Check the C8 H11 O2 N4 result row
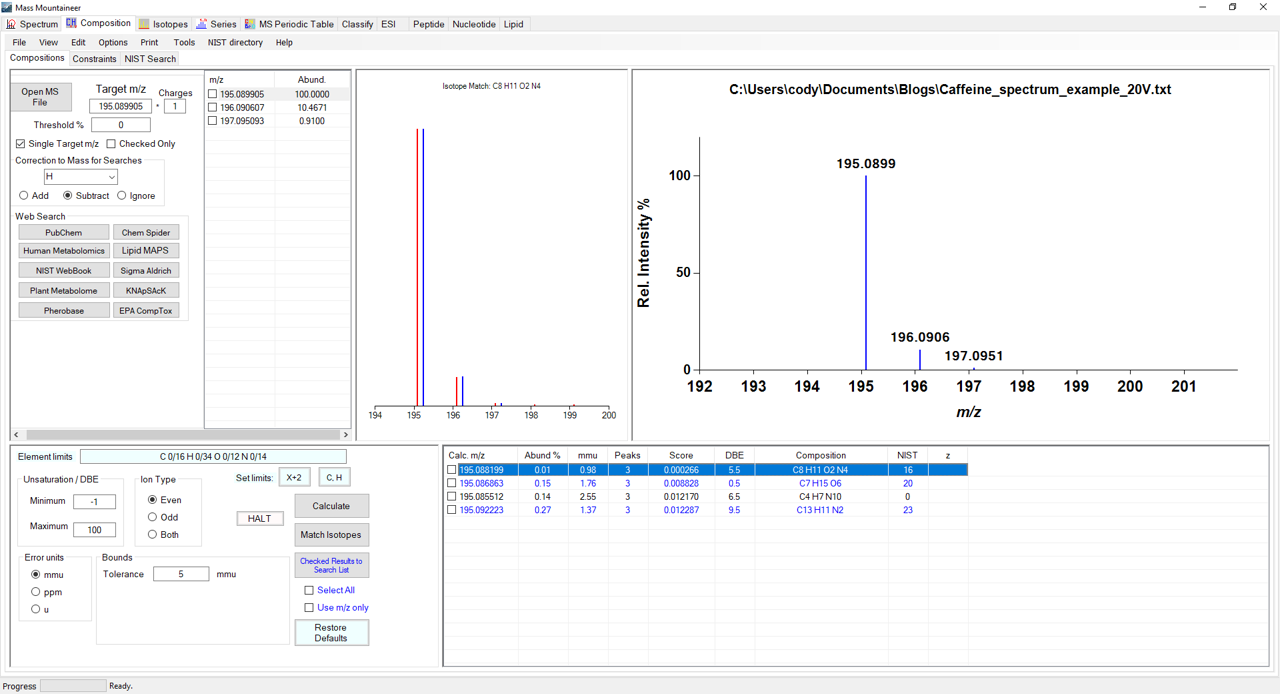The width and height of the screenshot is (1280, 694). (452, 470)
